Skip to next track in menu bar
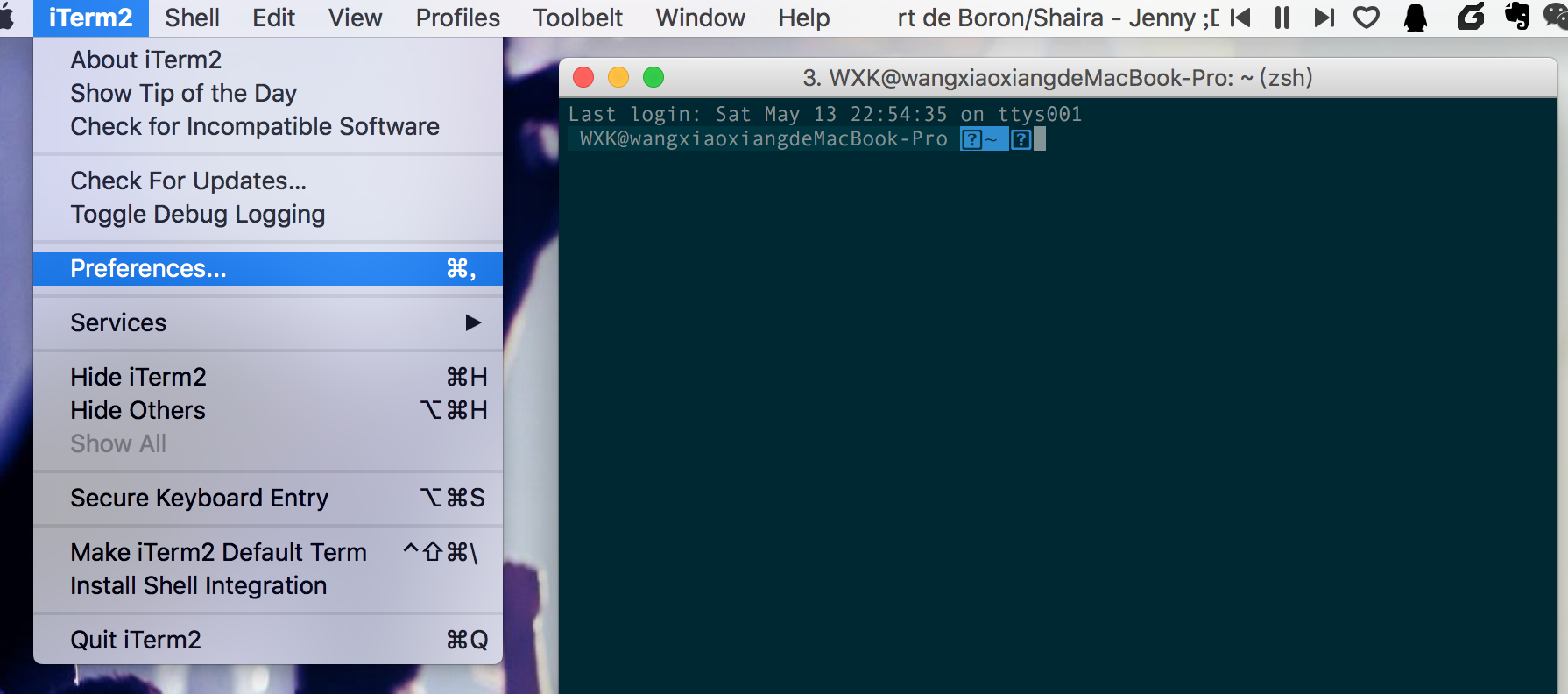Screen dimensions: 1568x694 1324,18
